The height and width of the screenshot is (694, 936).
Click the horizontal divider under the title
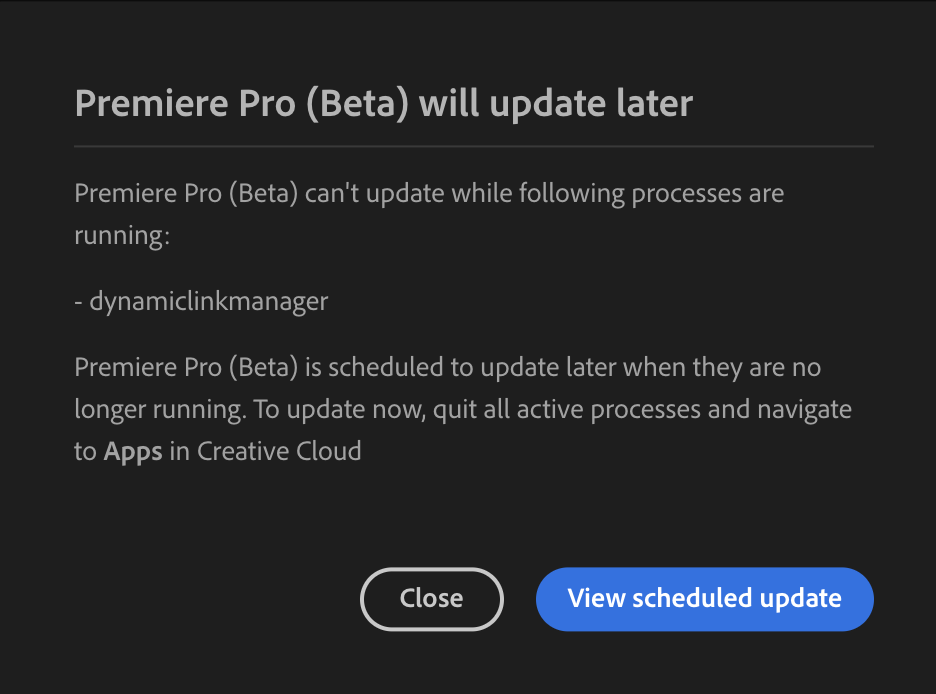tap(474, 147)
